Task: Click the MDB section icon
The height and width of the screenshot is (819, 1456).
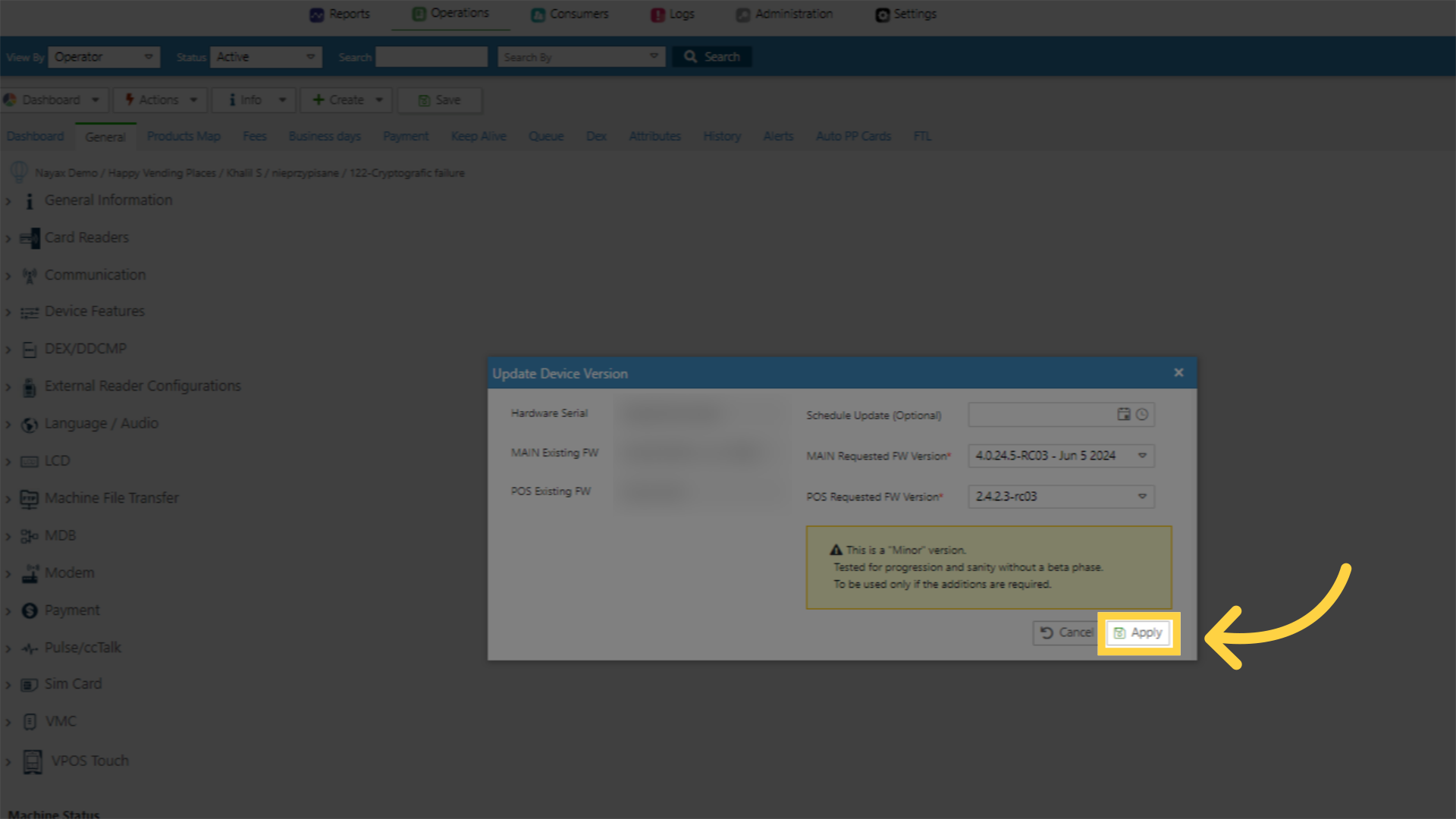Action: click(30, 536)
